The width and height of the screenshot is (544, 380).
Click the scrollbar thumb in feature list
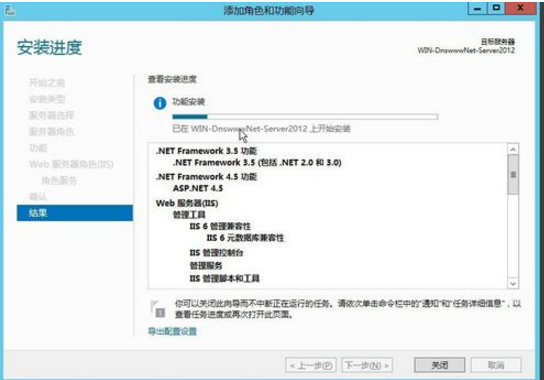[x=513, y=175]
